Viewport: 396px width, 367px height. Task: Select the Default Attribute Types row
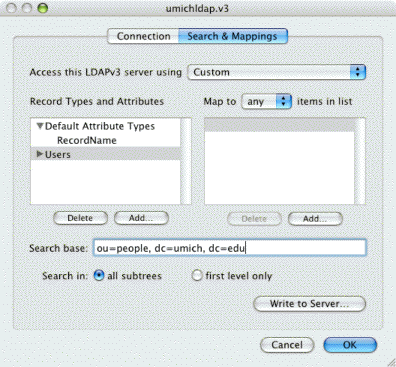coord(105,126)
